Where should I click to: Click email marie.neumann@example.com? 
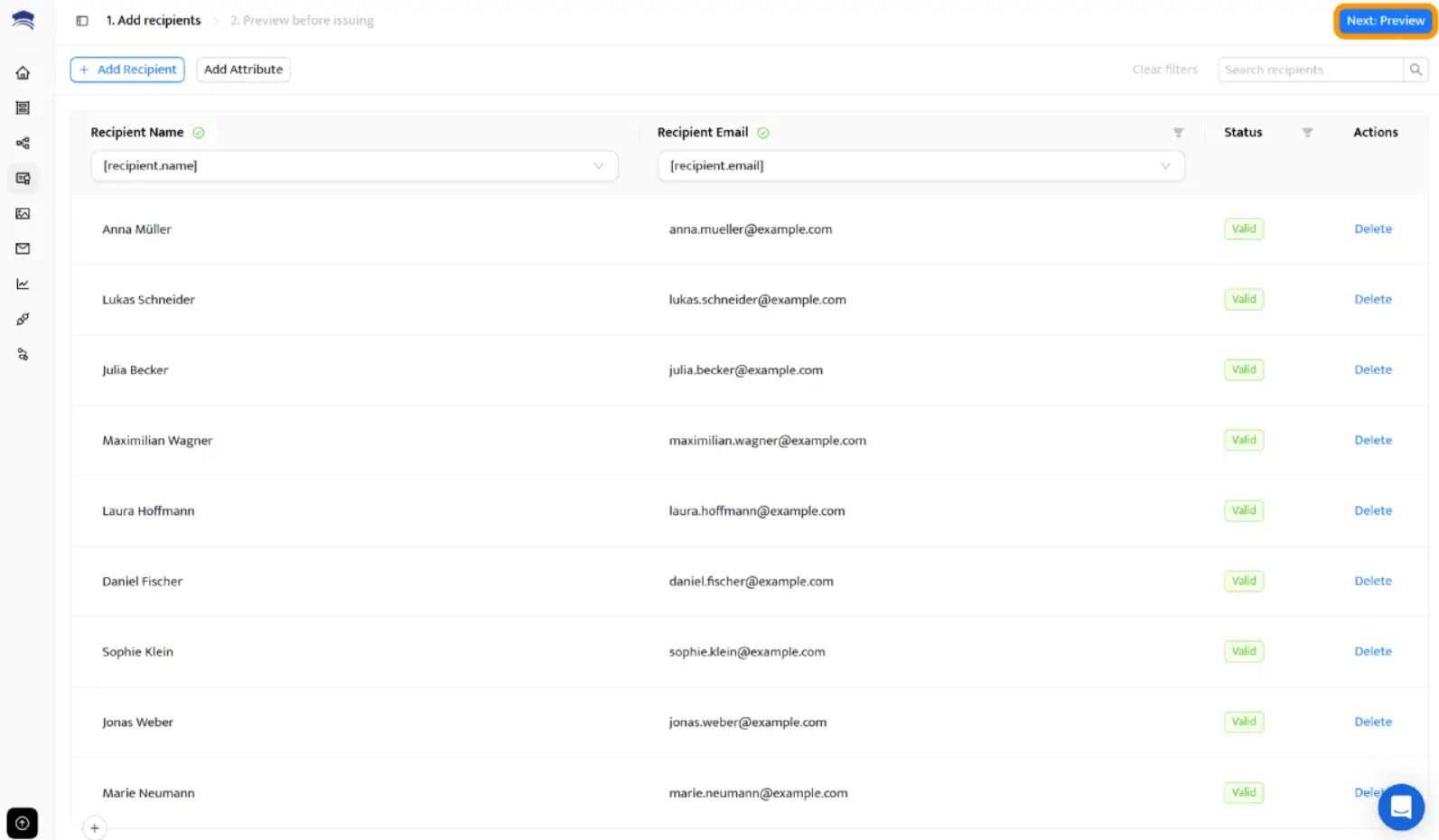pyautogui.click(x=758, y=793)
